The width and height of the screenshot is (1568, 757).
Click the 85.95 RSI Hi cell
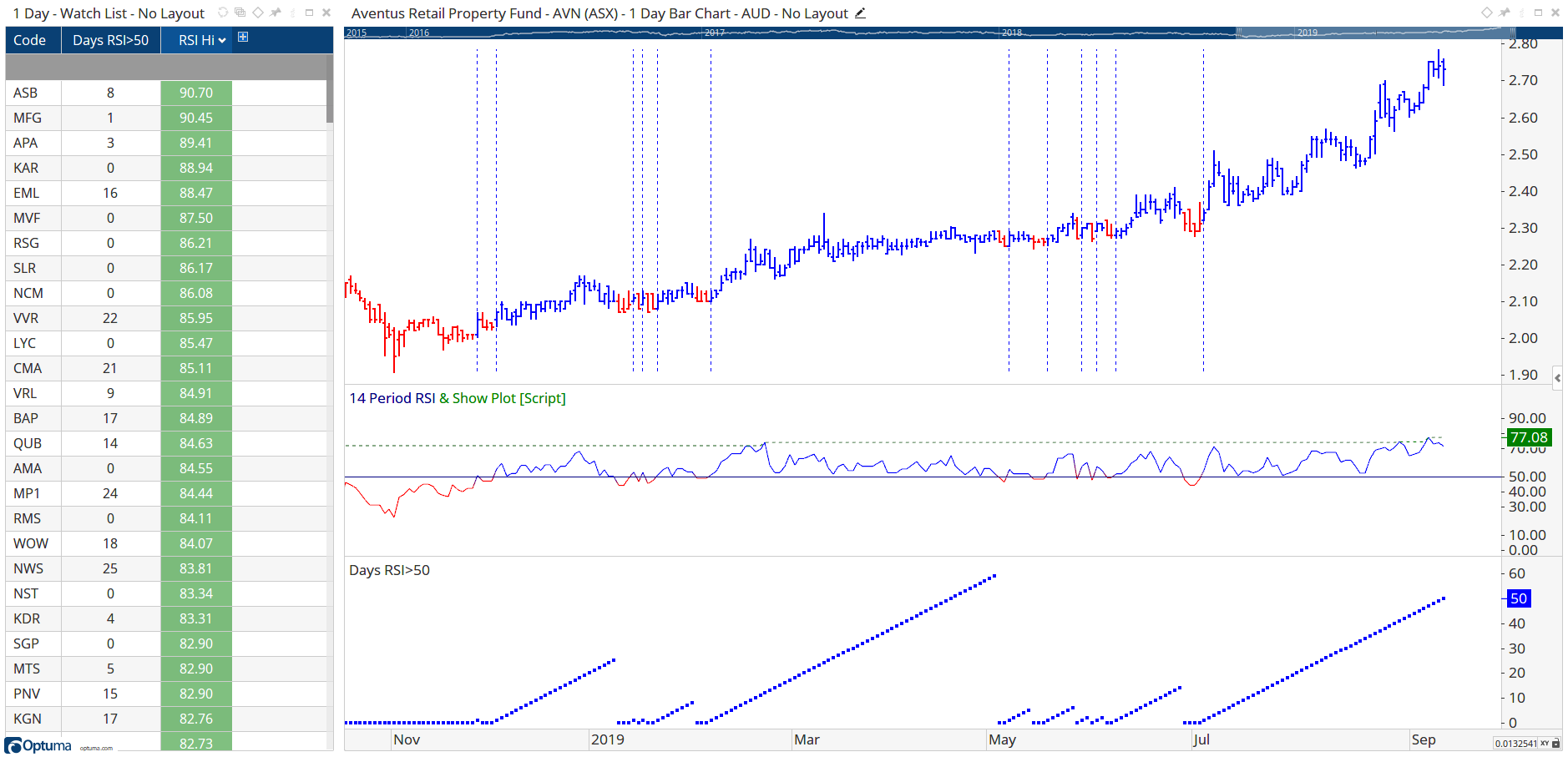(x=196, y=318)
